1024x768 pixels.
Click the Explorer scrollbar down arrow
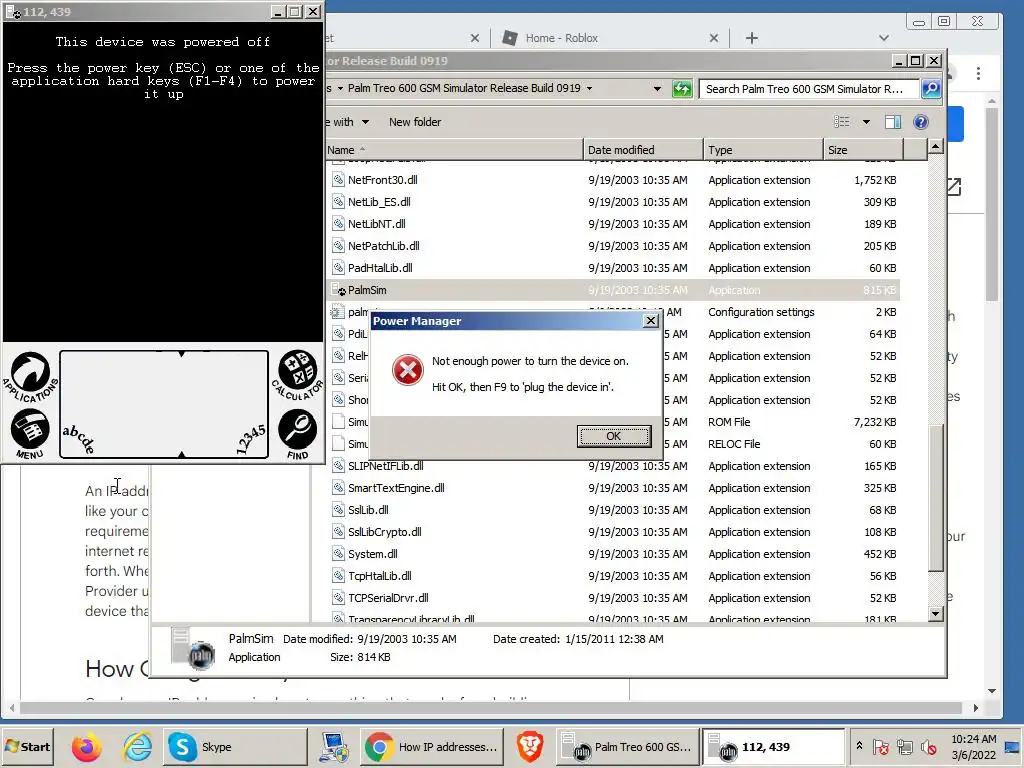pos(935,613)
